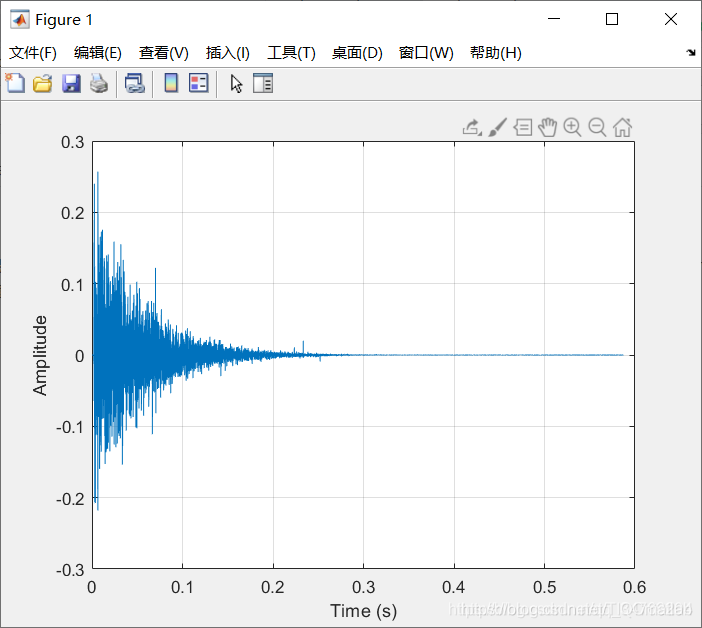Open the 查看(V) menu

(x=163, y=53)
